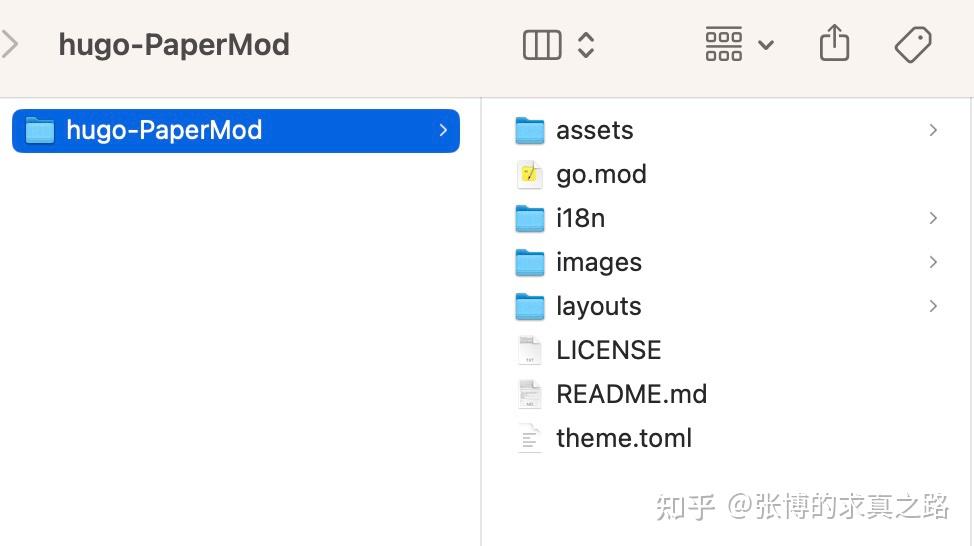Expand the images folder chevron

point(933,262)
